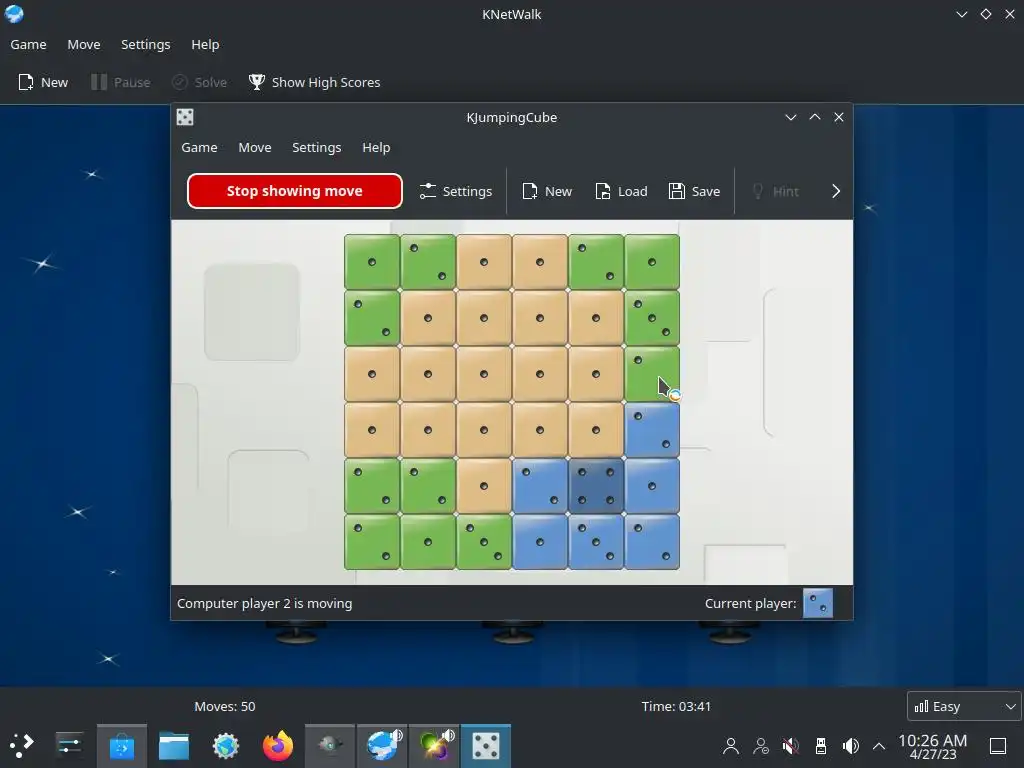Open the Easy difficulty dropdown
Viewport: 1024px width, 768px height.
click(964, 706)
